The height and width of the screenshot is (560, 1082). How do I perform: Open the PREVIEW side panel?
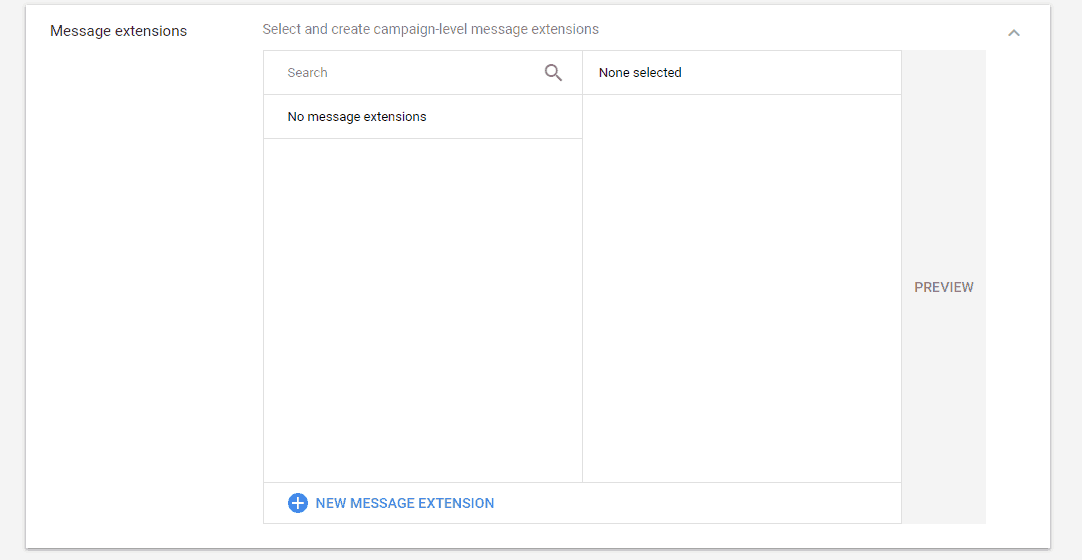point(943,287)
